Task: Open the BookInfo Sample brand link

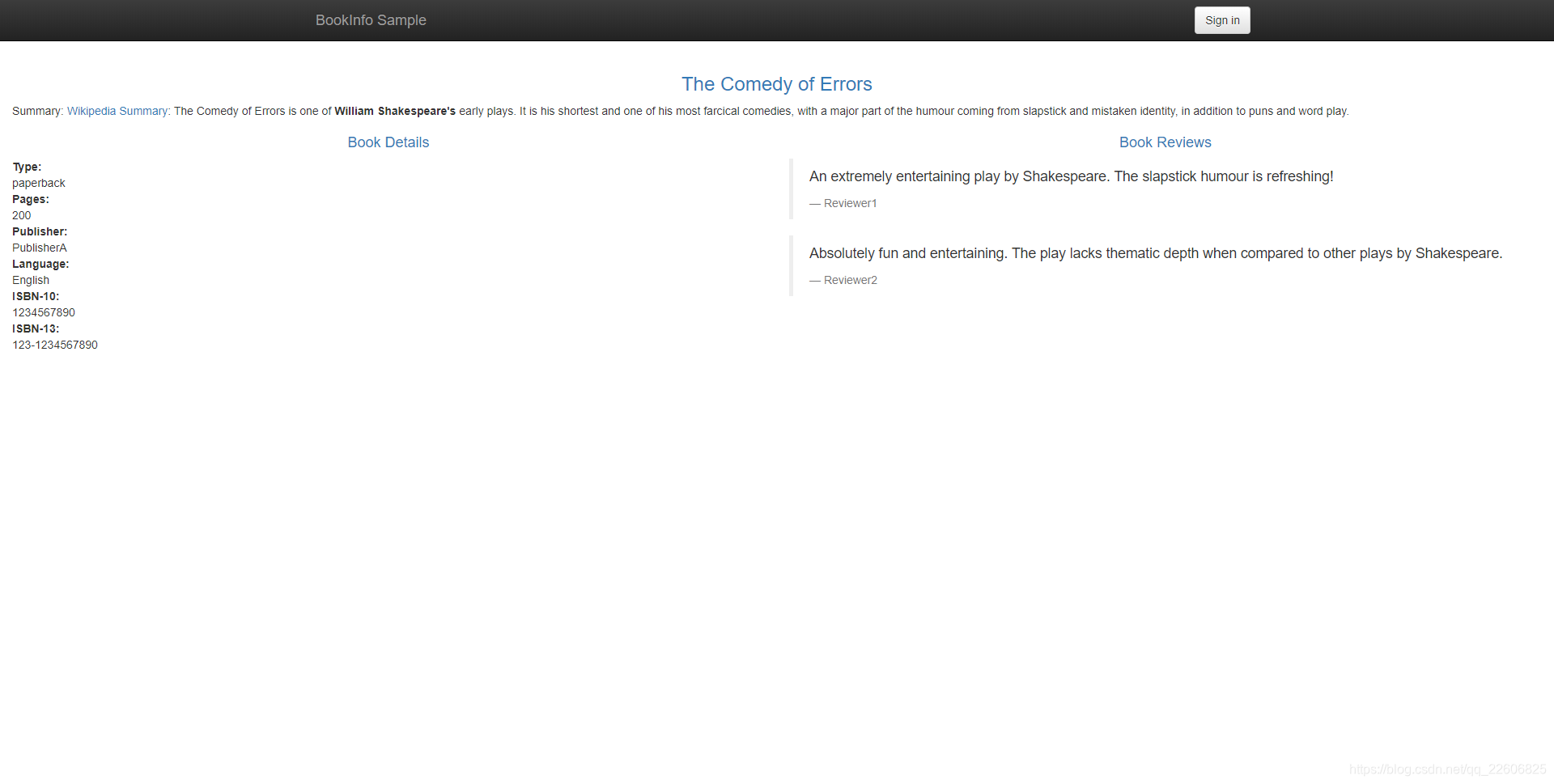Action: coord(371,20)
